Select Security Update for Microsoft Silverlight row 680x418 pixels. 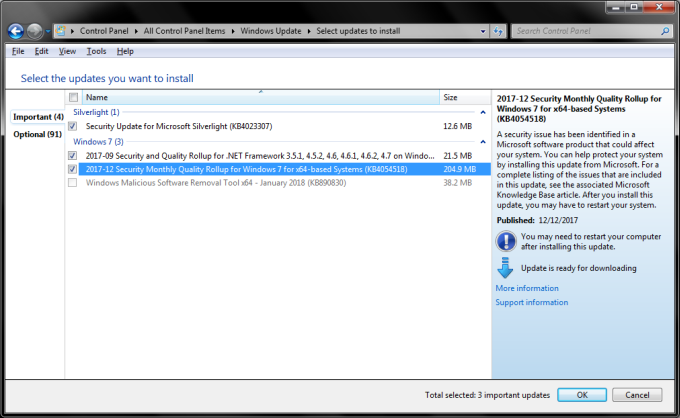[x=278, y=126]
